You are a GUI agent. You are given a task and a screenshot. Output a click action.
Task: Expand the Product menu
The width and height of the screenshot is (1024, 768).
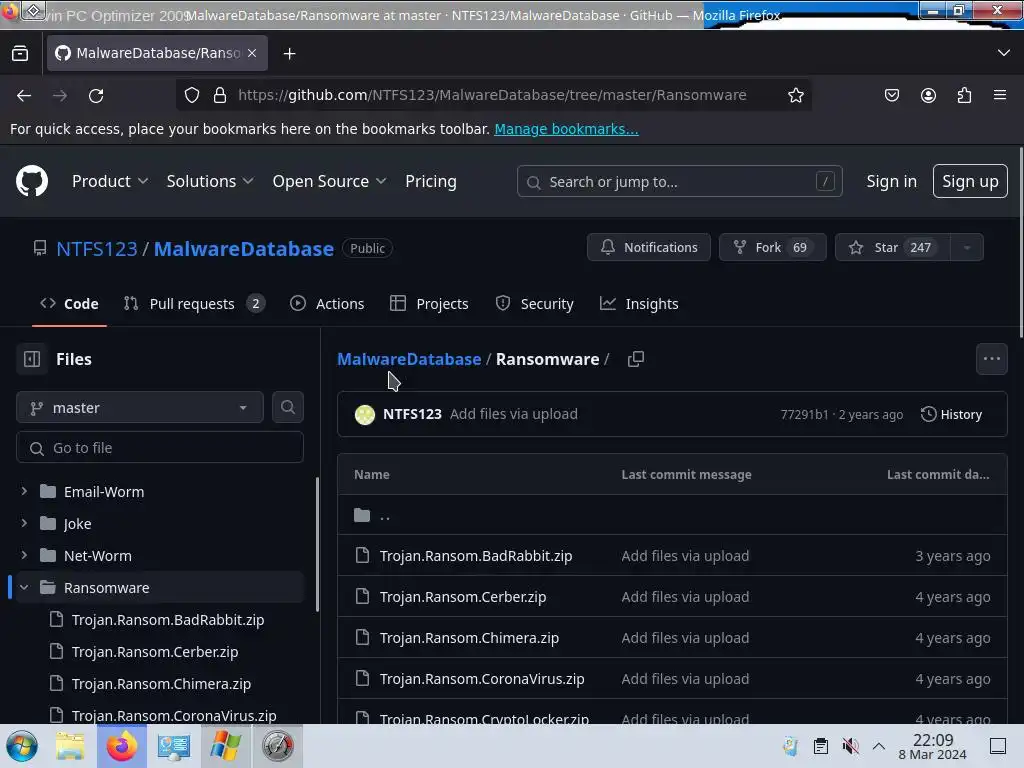tap(110, 181)
